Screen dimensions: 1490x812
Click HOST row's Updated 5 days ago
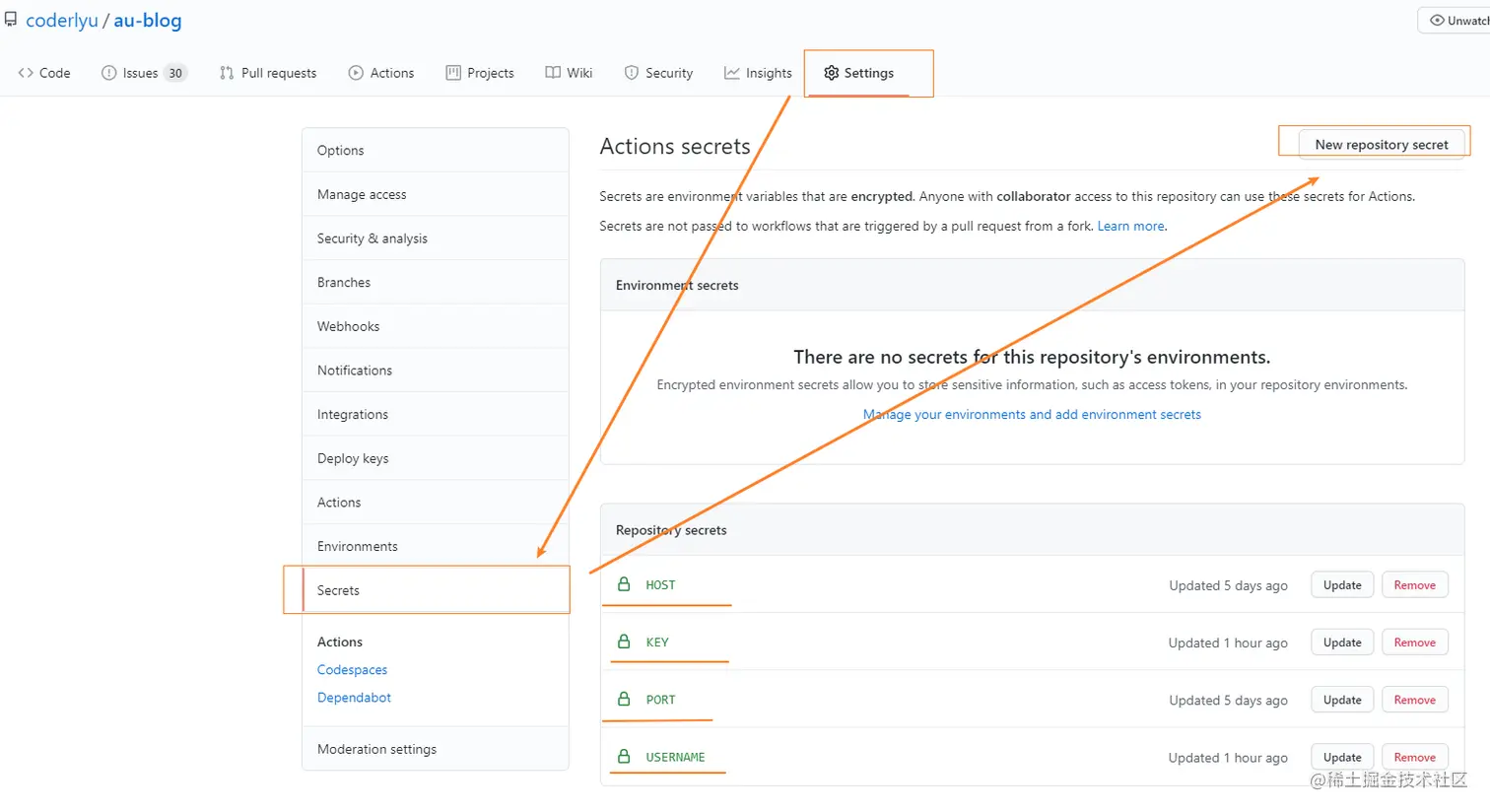point(1228,585)
